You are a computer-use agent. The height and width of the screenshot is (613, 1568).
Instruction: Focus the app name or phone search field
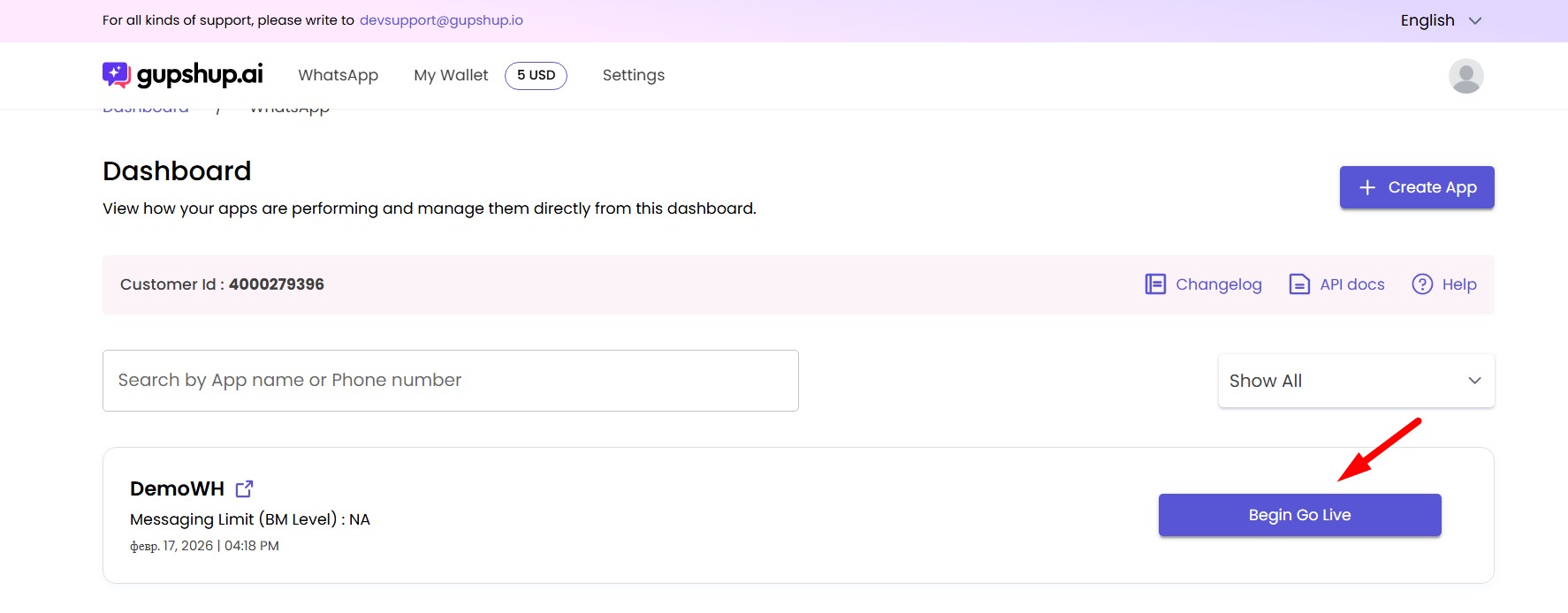pyautogui.click(x=450, y=381)
